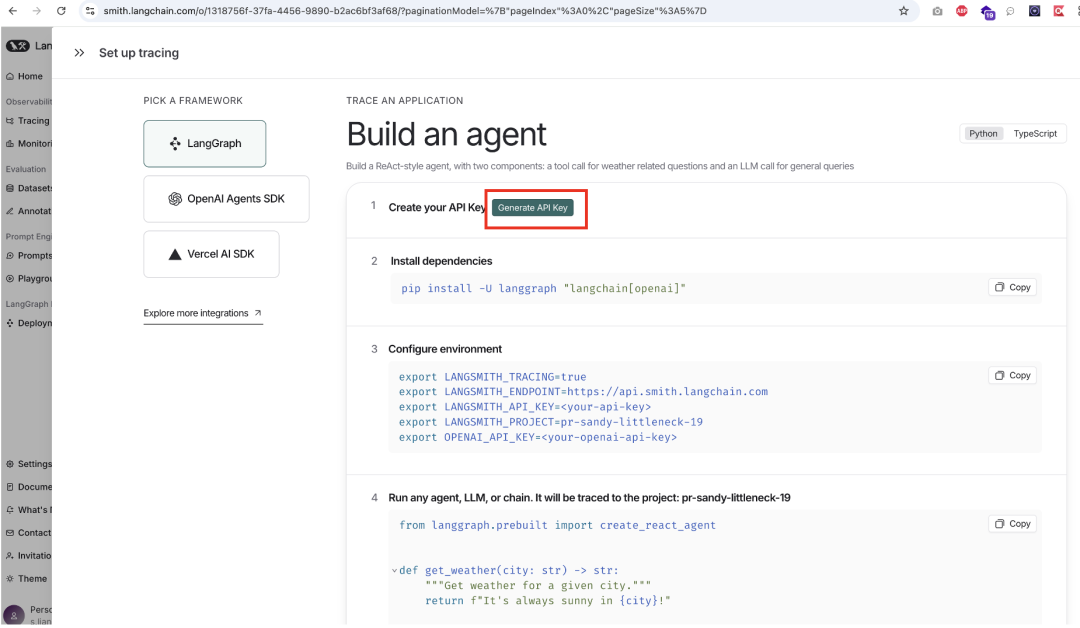
Task: Open Tracing in the sidebar
Action: tap(28, 121)
